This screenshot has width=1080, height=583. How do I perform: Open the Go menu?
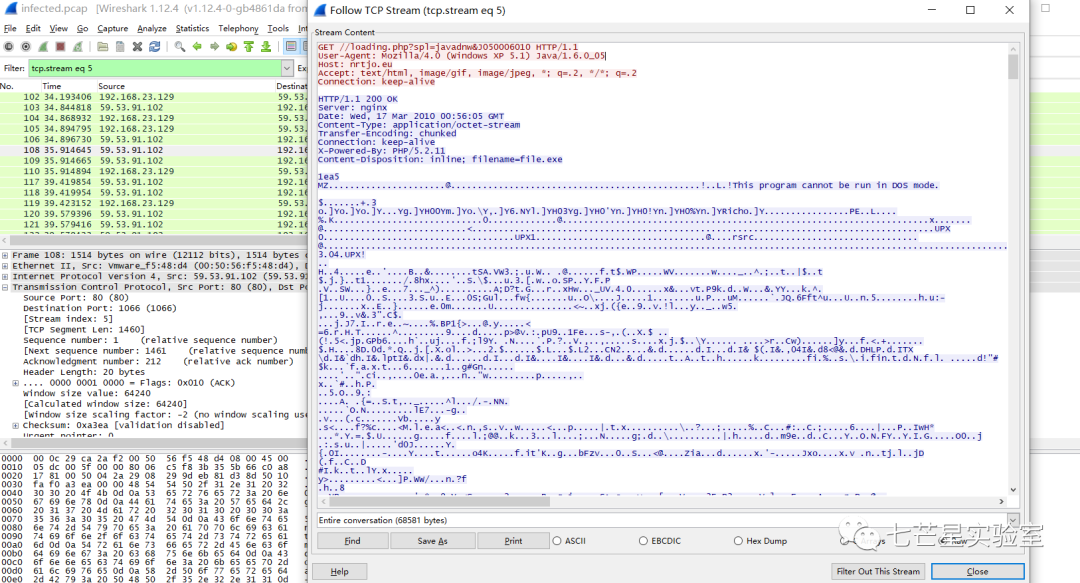click(x=83, y=28)
